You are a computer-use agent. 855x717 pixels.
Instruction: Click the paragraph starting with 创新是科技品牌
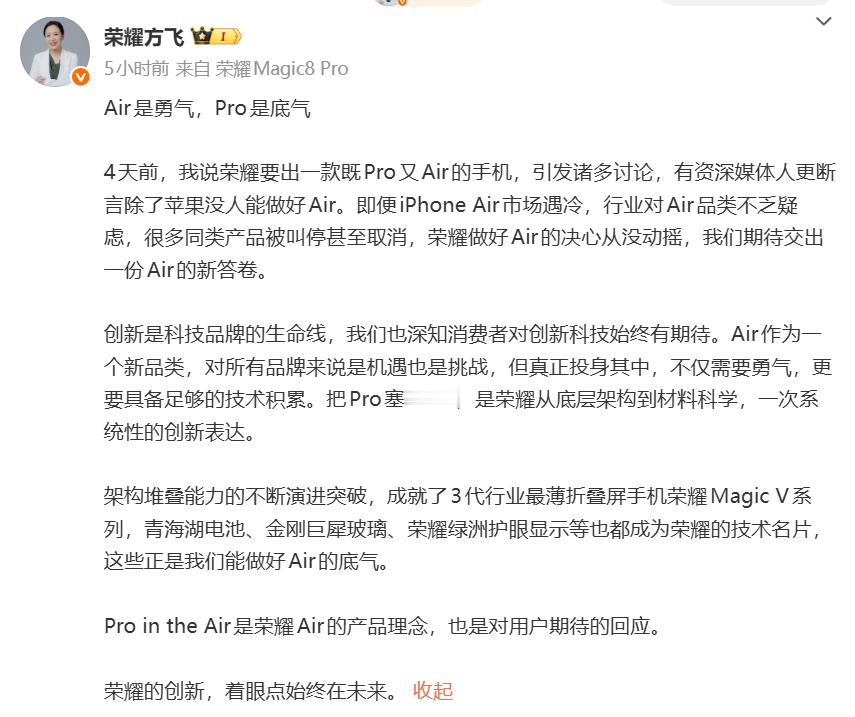(468, 383)
